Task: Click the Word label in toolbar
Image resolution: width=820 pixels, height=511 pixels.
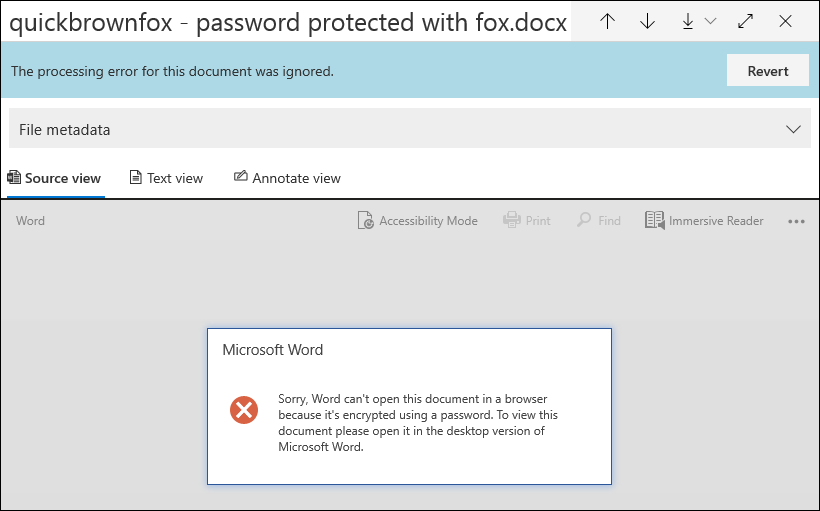Action: point(30,221)
